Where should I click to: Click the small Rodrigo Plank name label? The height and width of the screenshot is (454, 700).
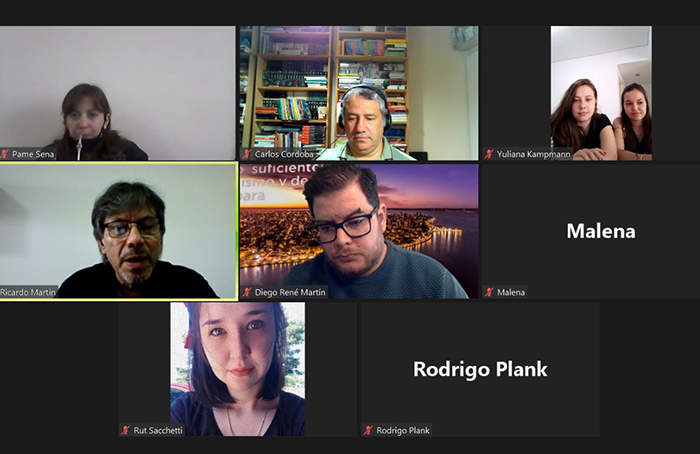pos(403,430)
